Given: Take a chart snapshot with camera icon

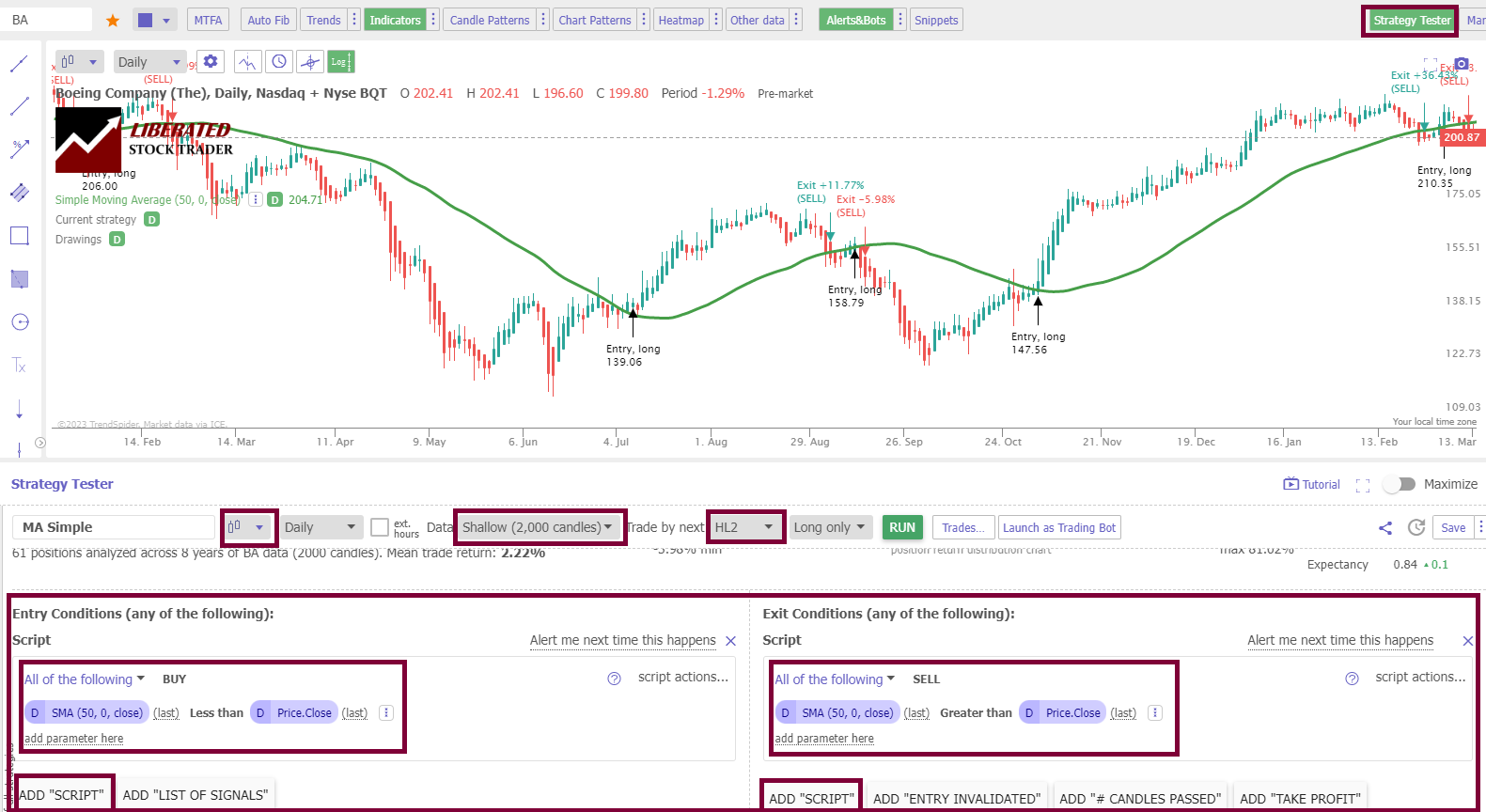Looking at the screenshot, I should click(1462, 64).
